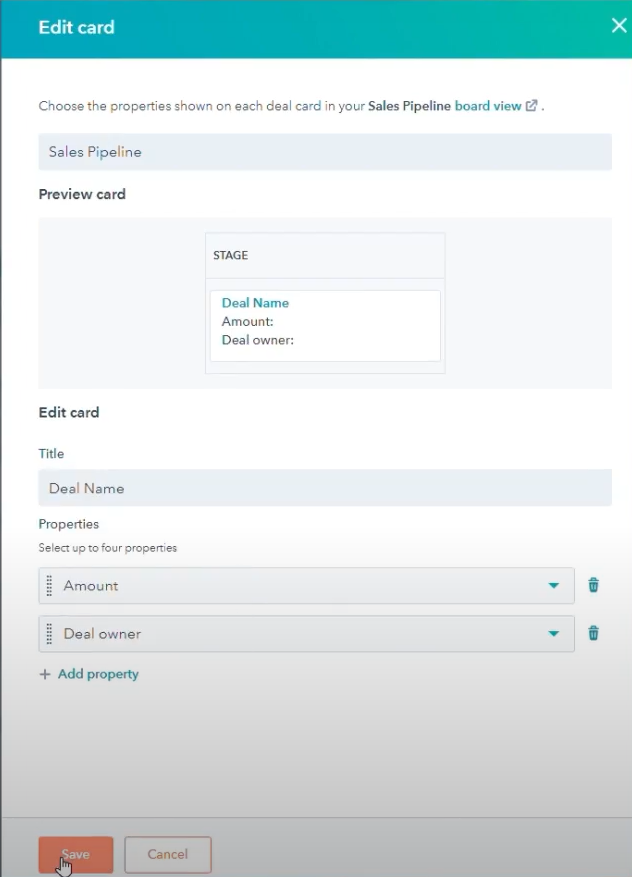The width and height of the screenshot is (632, 877).
Task: Cancel editing the card
Action: pyautogui.click(x=167, y=855)
